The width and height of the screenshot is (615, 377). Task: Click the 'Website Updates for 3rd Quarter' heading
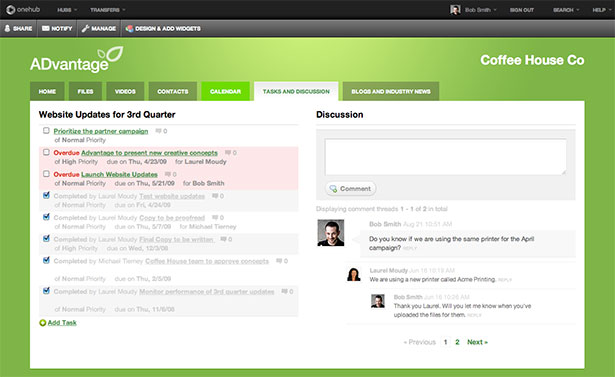coord(107,115)
